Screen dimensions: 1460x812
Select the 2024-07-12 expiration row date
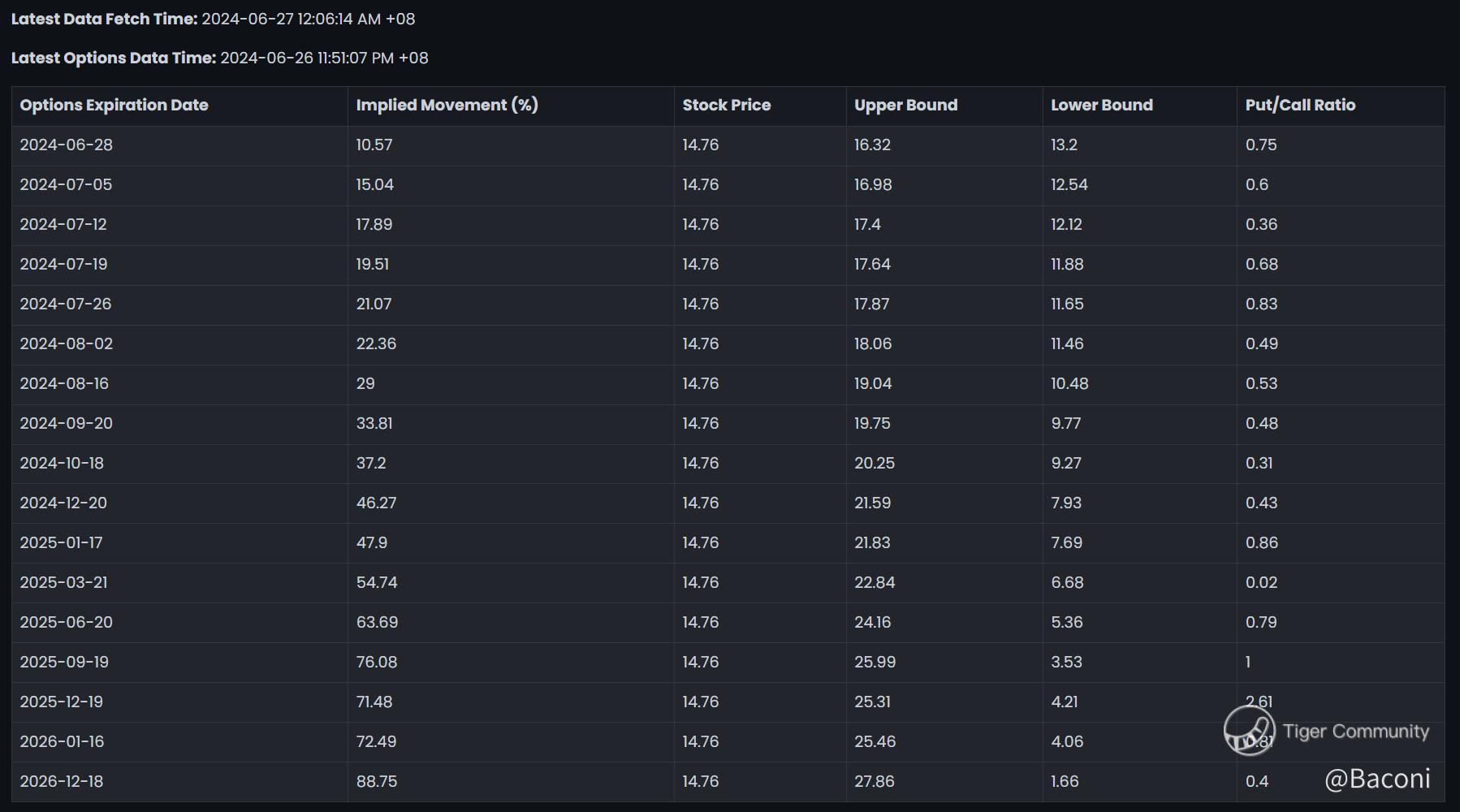pos(63,225)
